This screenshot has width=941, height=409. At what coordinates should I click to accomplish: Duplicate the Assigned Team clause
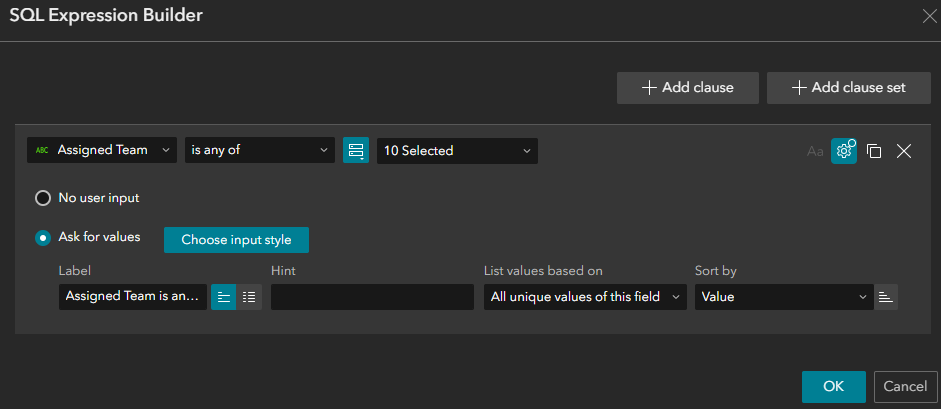click(x=874, y=151)
